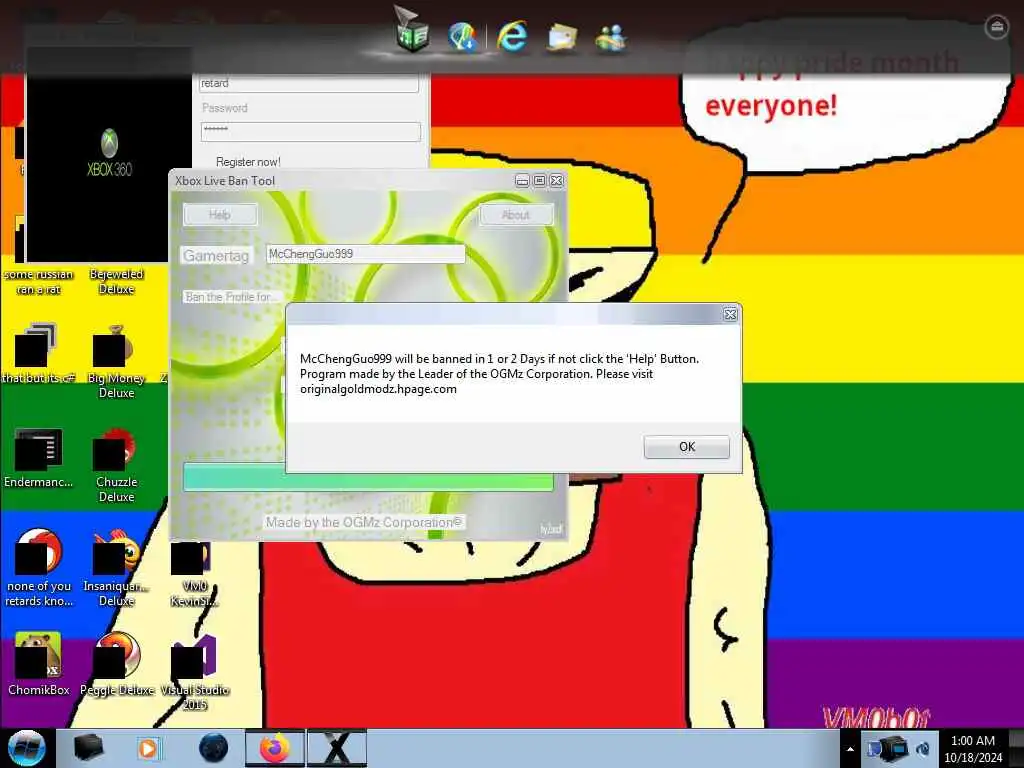The height and width of the screenshot is (768, 1024).
Task: Open Windows Live Messenger from the dock
Action: click(611, 37)
